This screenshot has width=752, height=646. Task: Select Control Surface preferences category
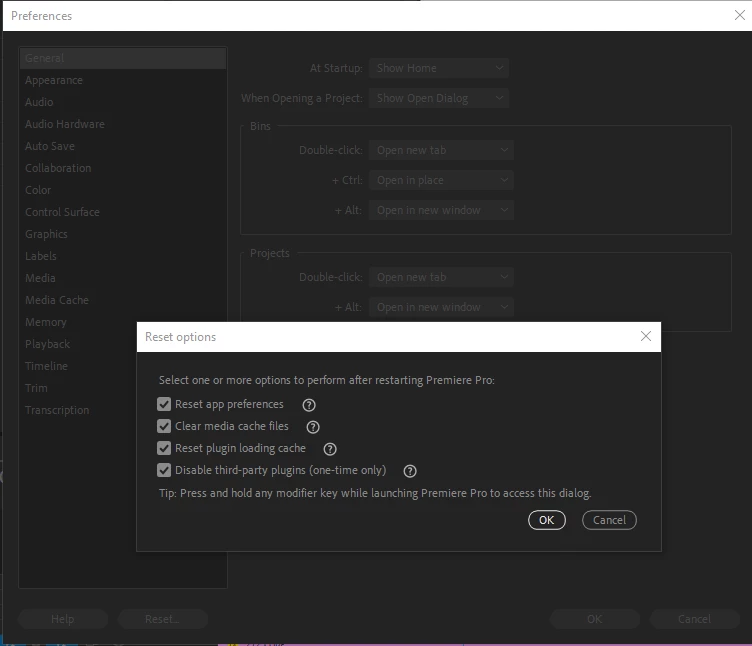(x=123, y=212)
